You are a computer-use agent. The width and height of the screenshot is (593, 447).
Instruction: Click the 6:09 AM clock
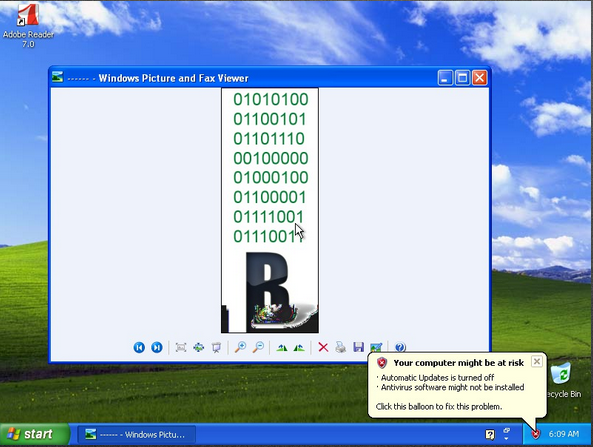564,434
